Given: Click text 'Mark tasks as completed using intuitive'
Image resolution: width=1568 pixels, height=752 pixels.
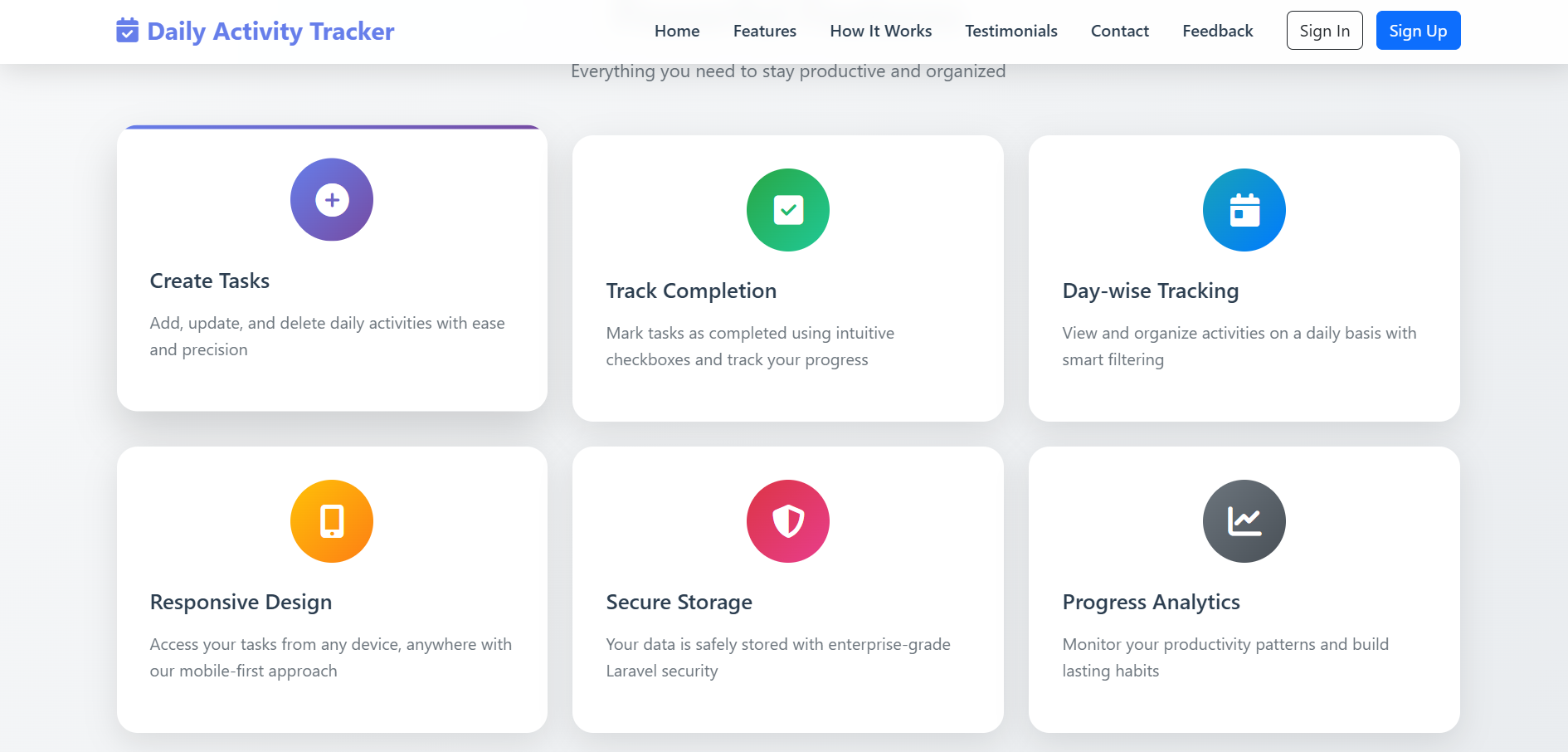Looking at the screenshot, I should pyautogui.click(x=750, y=333).
